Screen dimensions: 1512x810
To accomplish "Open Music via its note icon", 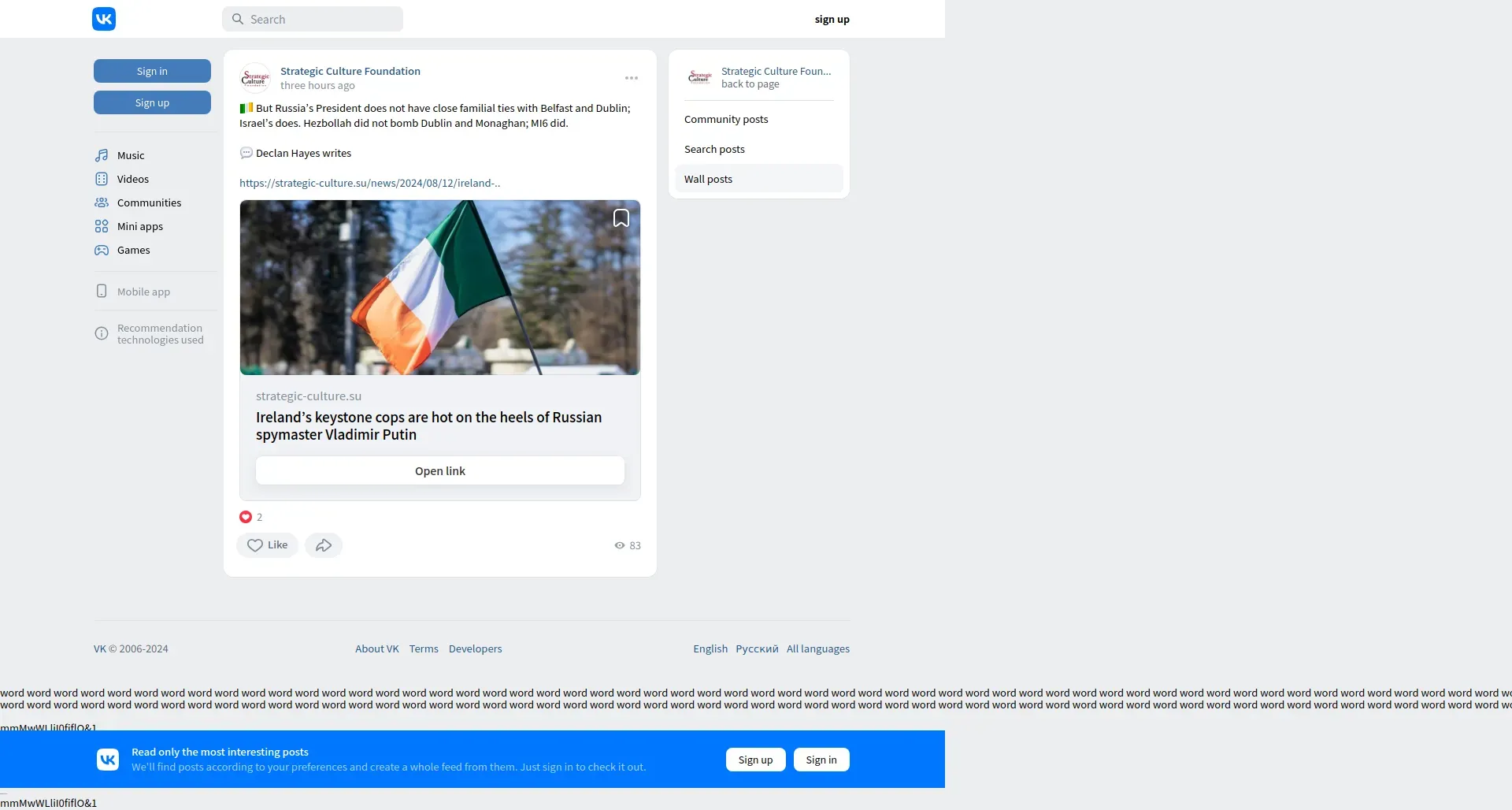I will pos(102,155).
